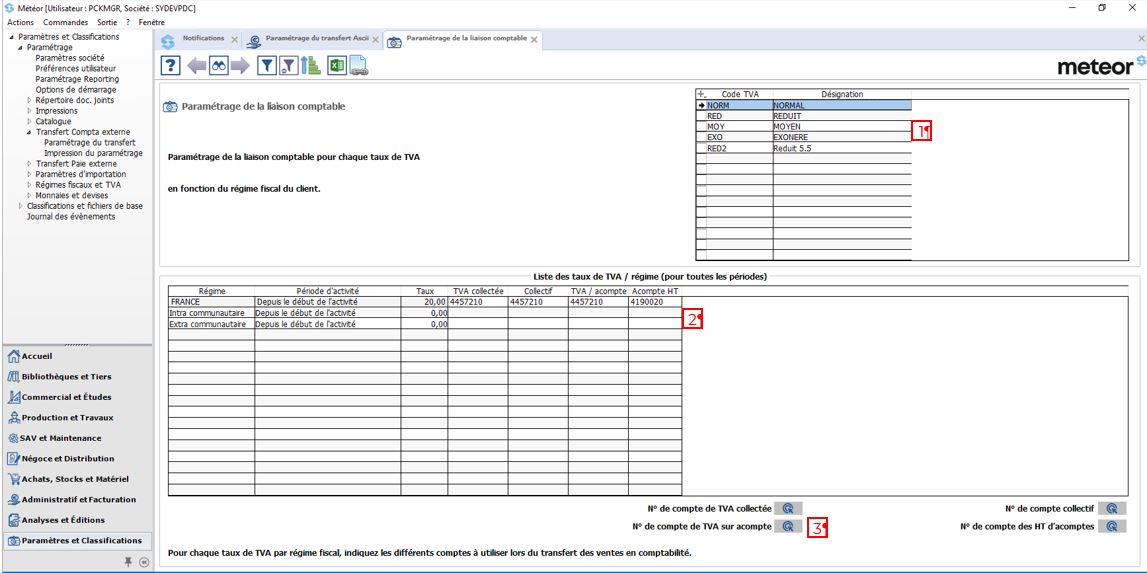Open the Actions menu
The height and width of the screenshot is (573, 1147).
20,22
